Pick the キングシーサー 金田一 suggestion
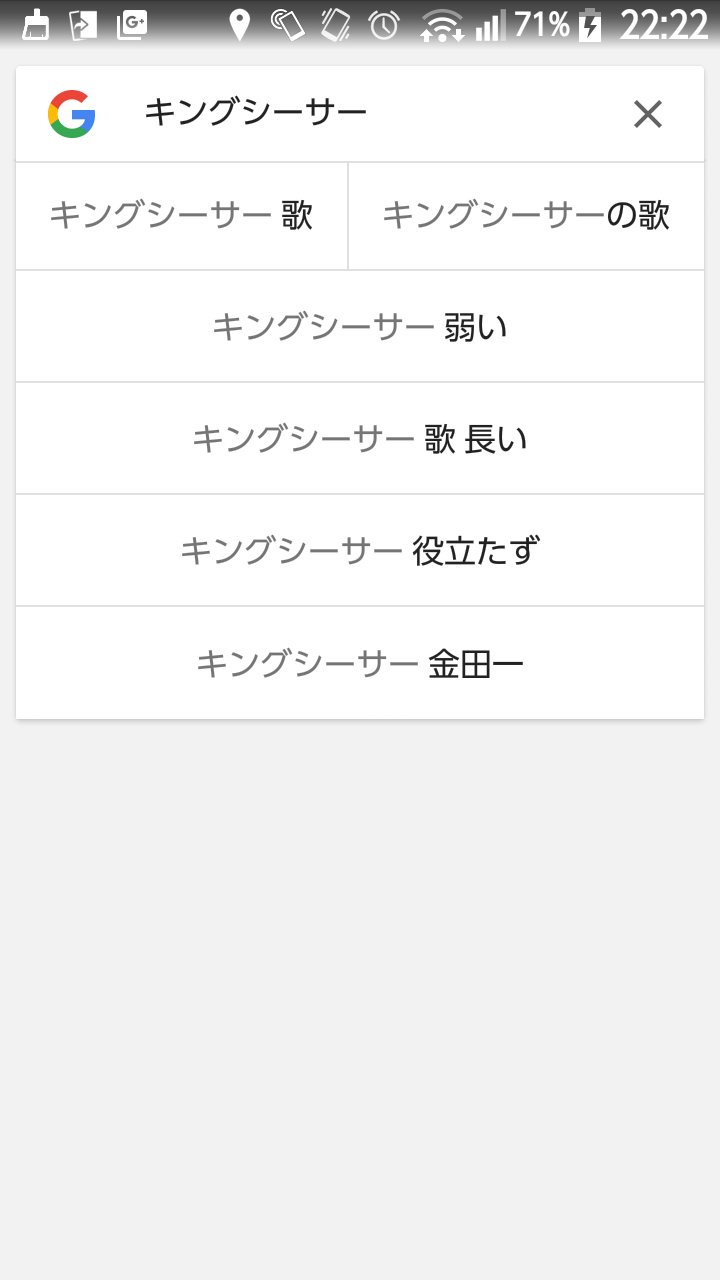Image resolution: width=720 pixels, height=1280 pixels. coord(360,663)
